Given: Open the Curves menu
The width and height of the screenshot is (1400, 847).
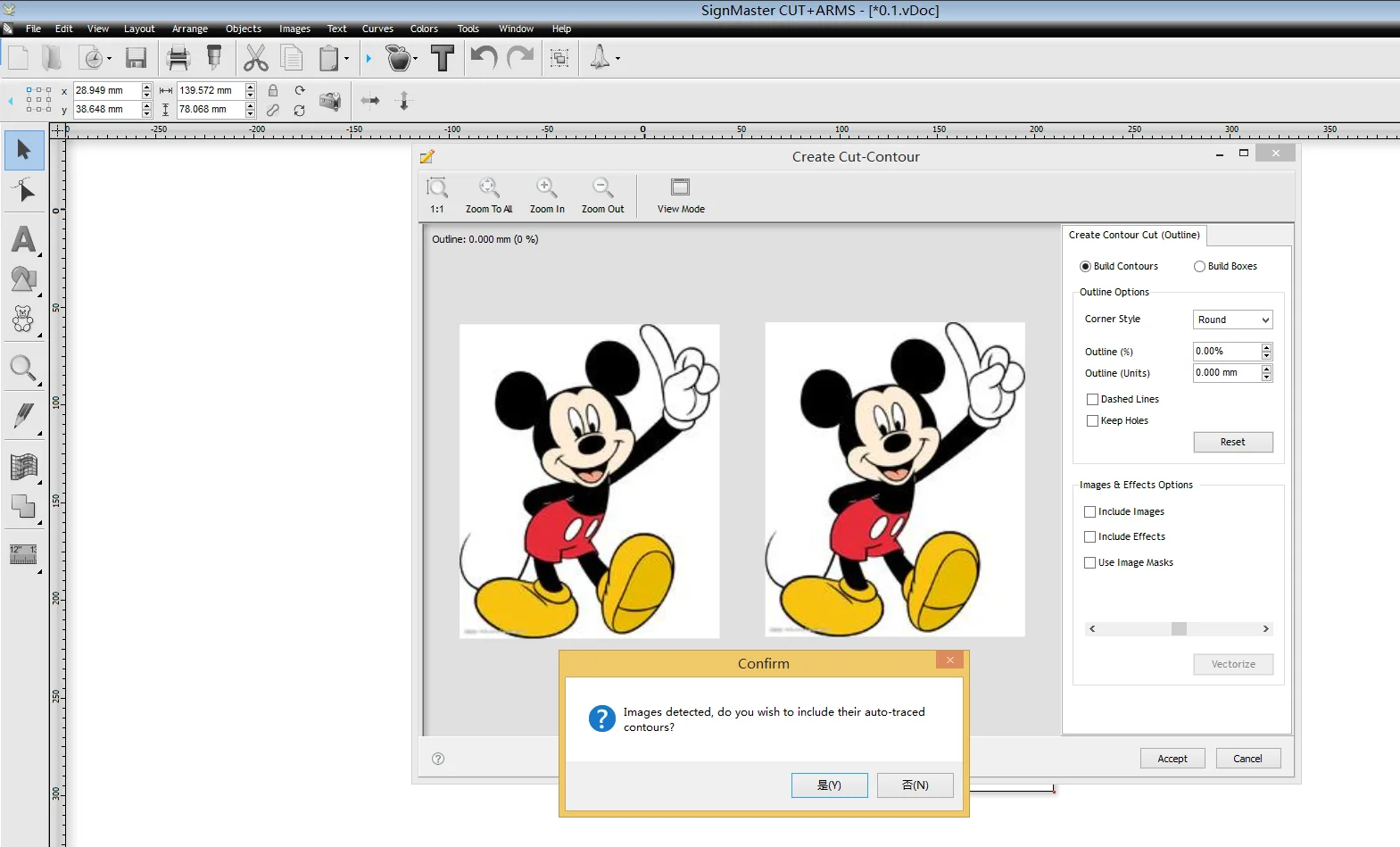Looking at the screenshot, I should point(377,29).
